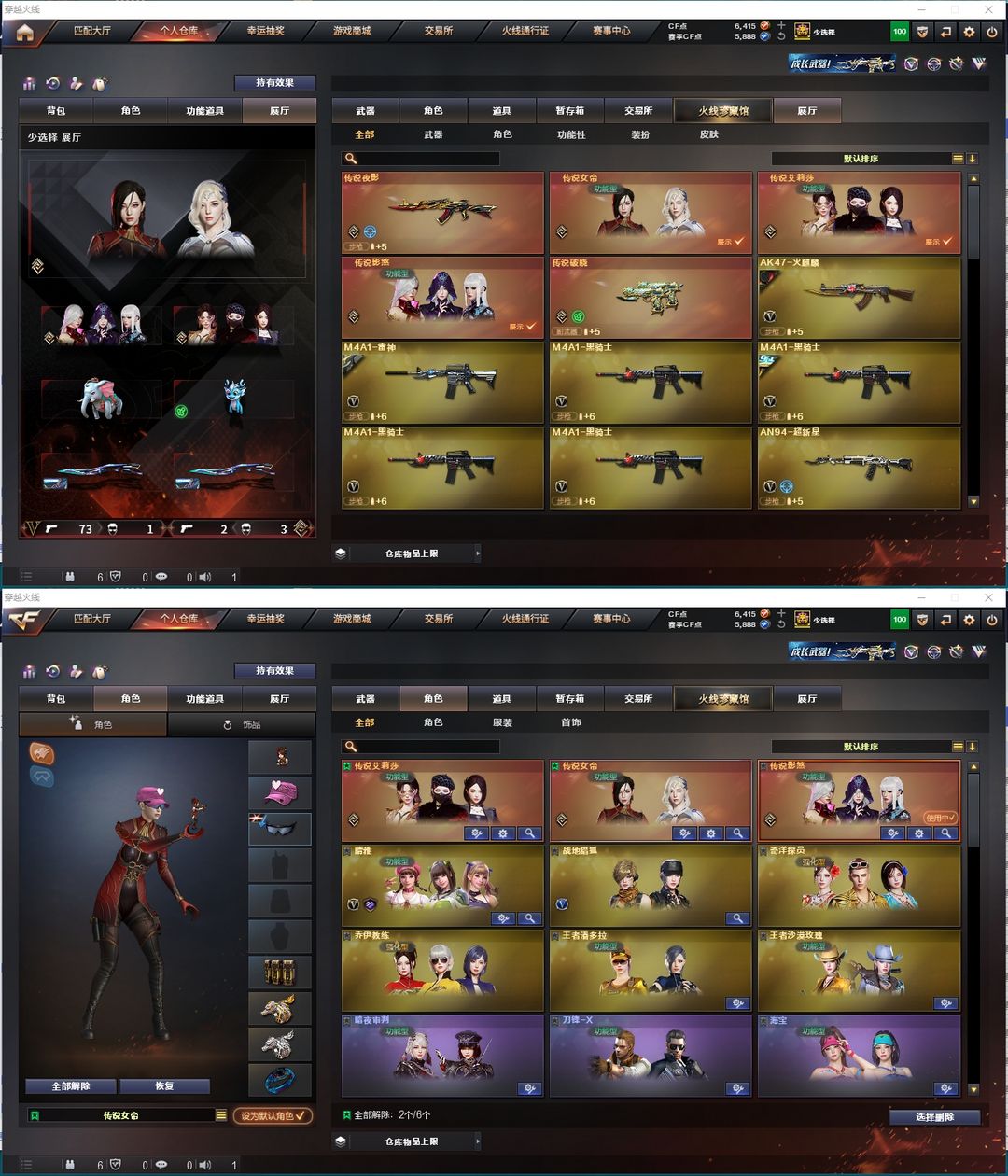This screenshot has width=1008, height=1176.
Task: Select AK47-火麒麟 weapon card
Action: point(860,298)
